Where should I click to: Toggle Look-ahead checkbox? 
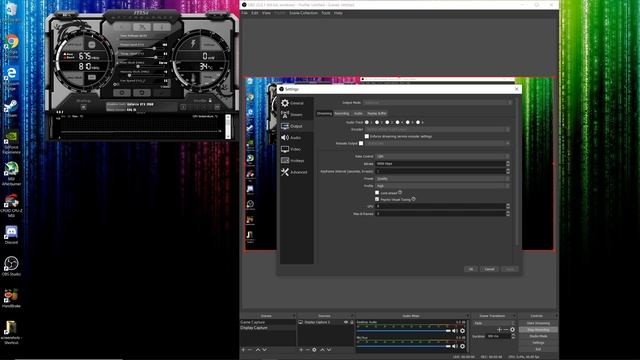click(377, 193)
